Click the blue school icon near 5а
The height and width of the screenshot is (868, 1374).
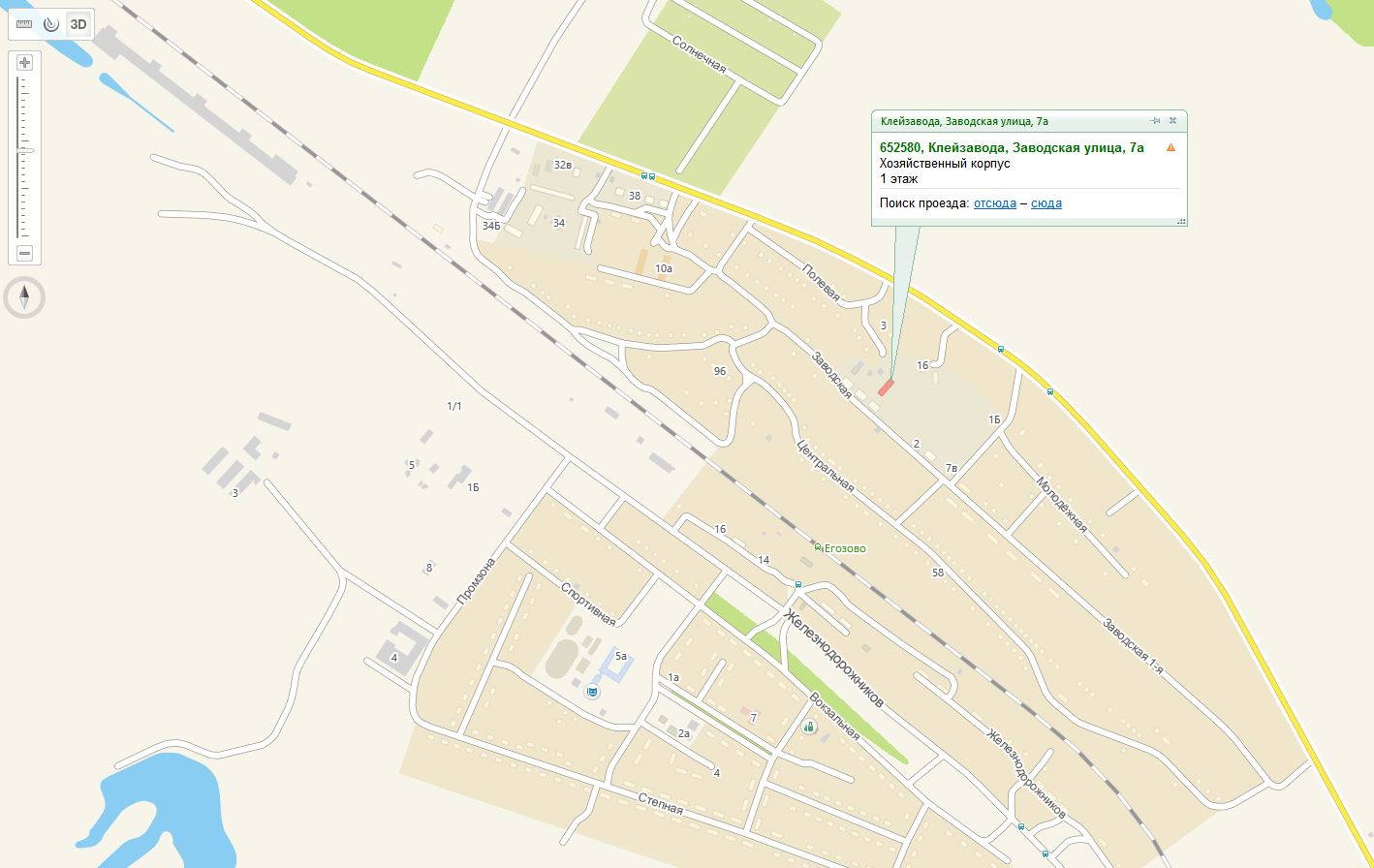[592, 692]
